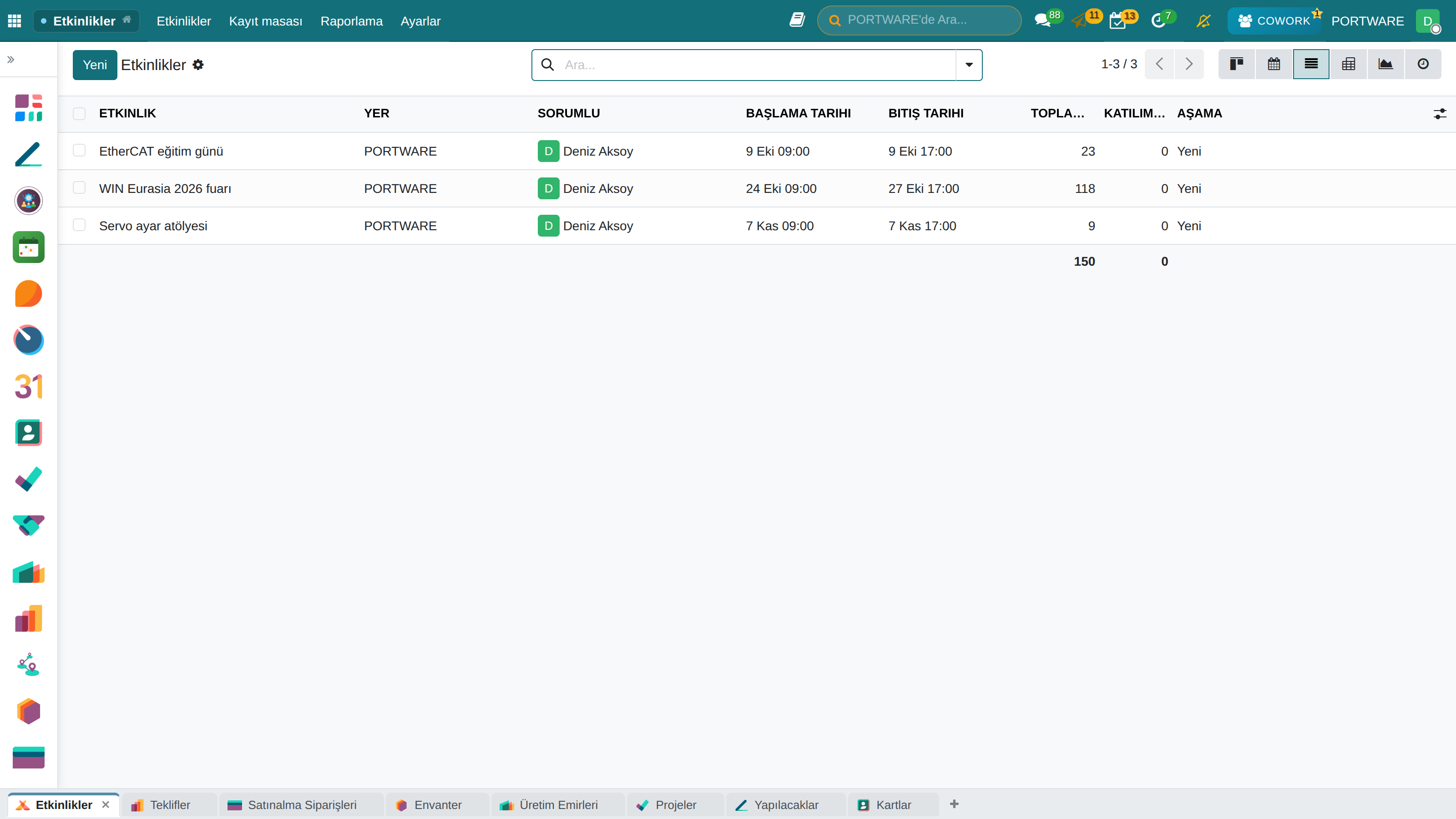Open the orange chat bubble app in sidebar
The height and width of the screenshot is (819, 1456).
point(28,294)
